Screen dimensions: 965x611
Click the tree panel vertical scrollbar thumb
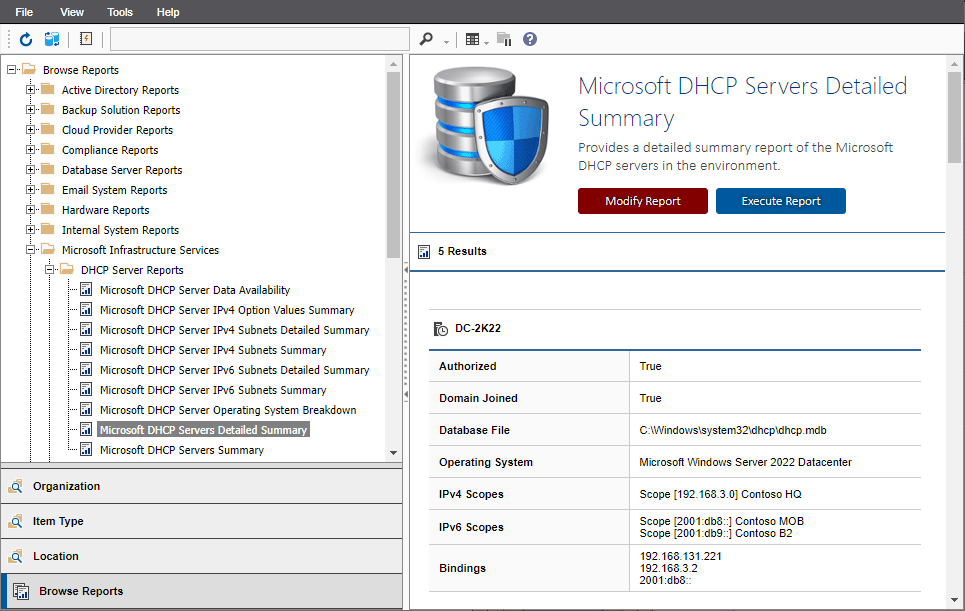(393, 165)
